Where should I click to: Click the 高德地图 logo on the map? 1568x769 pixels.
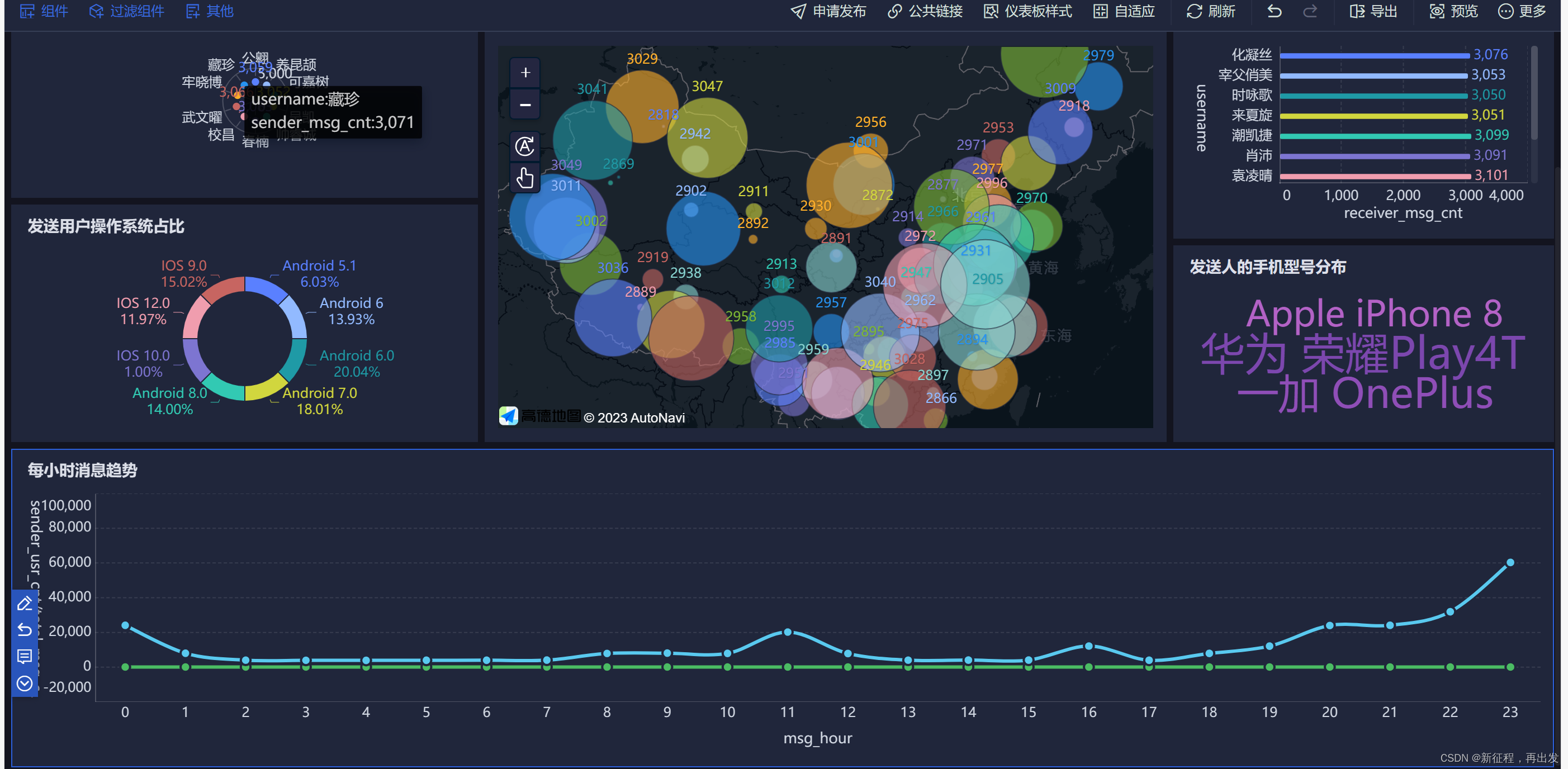(539, 417)
